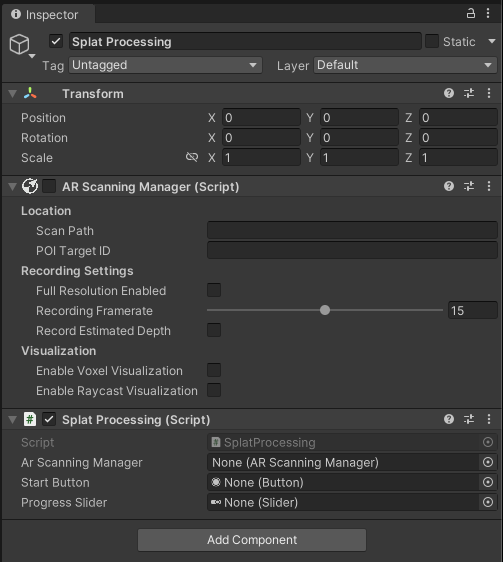Click the Scale Y field
The image size is (503, 562).
pos(359,158)
